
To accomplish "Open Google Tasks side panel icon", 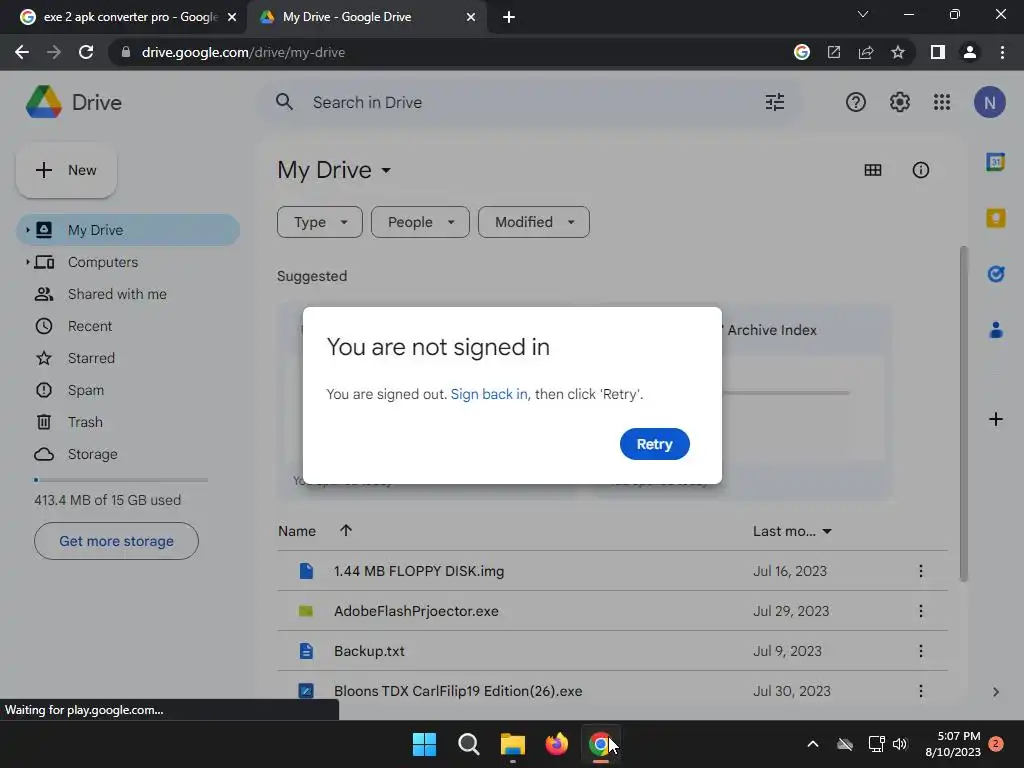I will pos(995,274).
